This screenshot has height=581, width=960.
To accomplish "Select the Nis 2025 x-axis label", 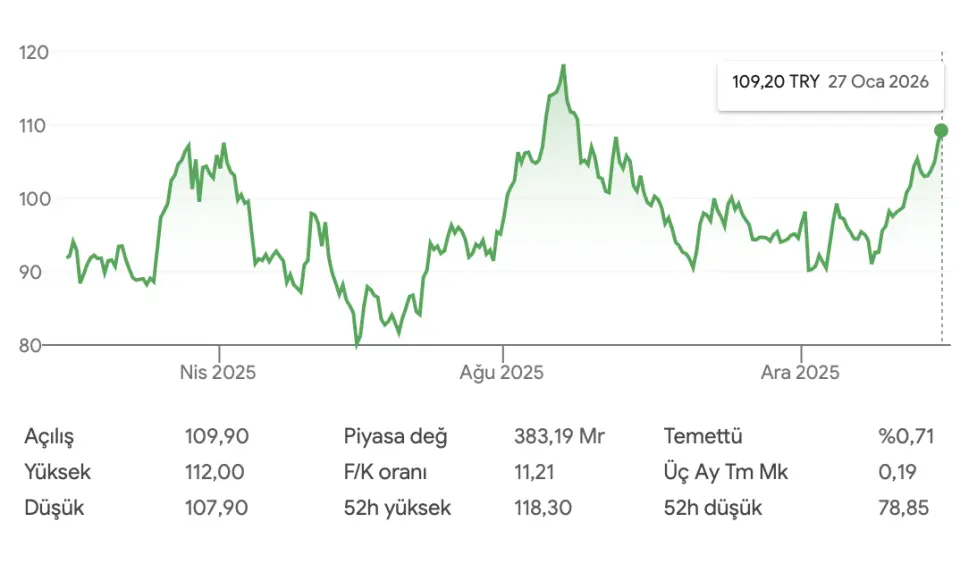I will pos(218,373).
